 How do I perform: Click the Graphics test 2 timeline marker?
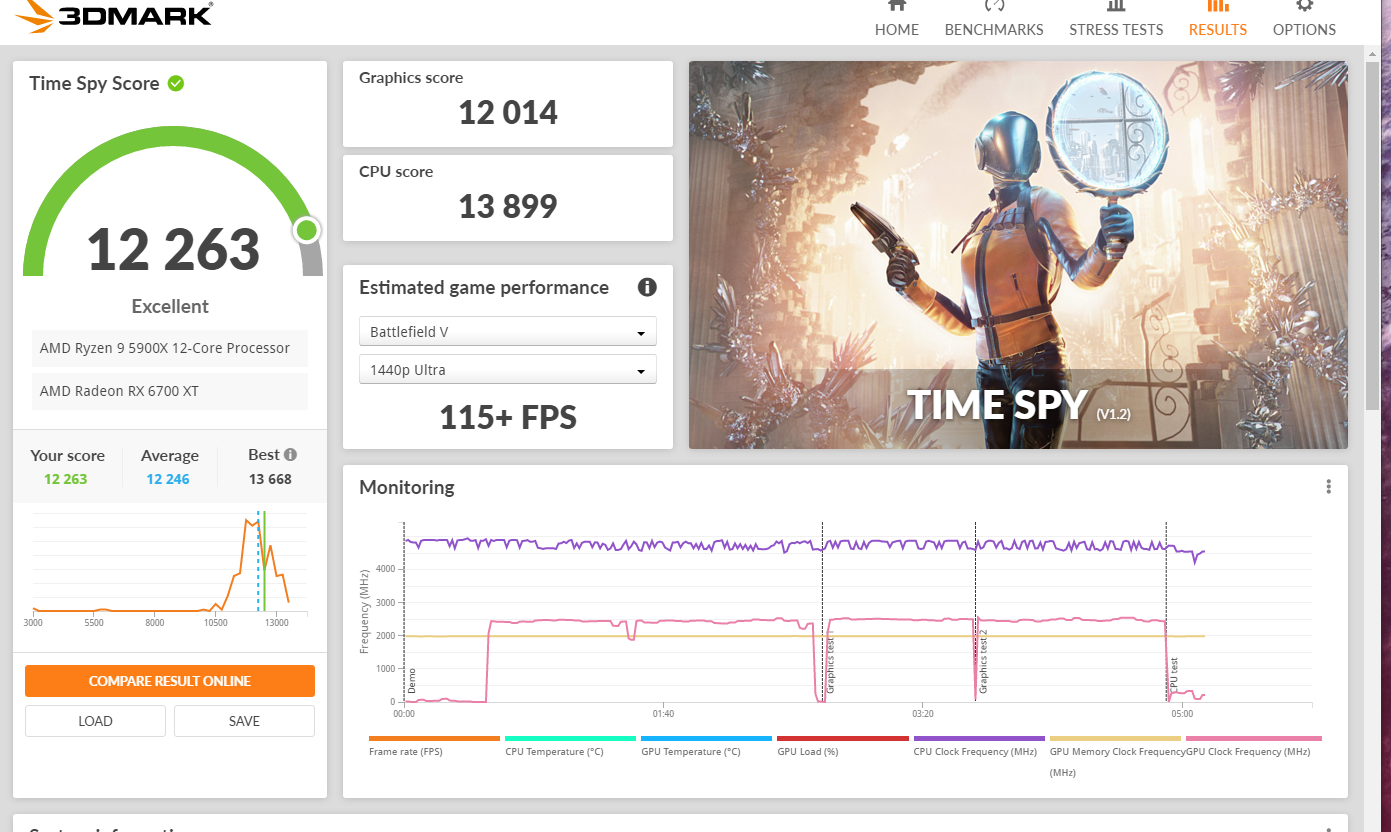(983, 660)
